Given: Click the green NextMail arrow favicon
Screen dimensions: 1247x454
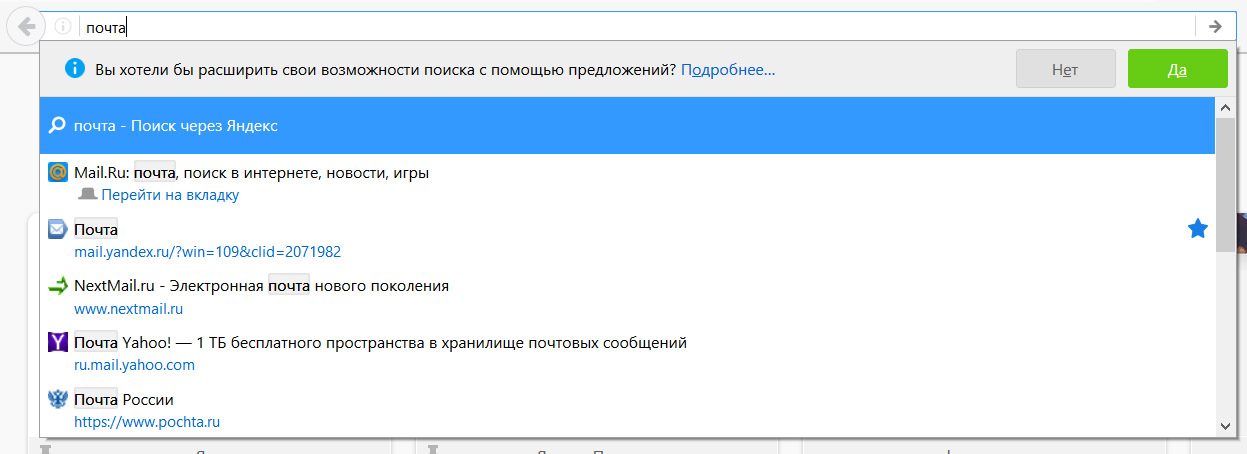Looking at the screenshot, I should click(58, 286).
